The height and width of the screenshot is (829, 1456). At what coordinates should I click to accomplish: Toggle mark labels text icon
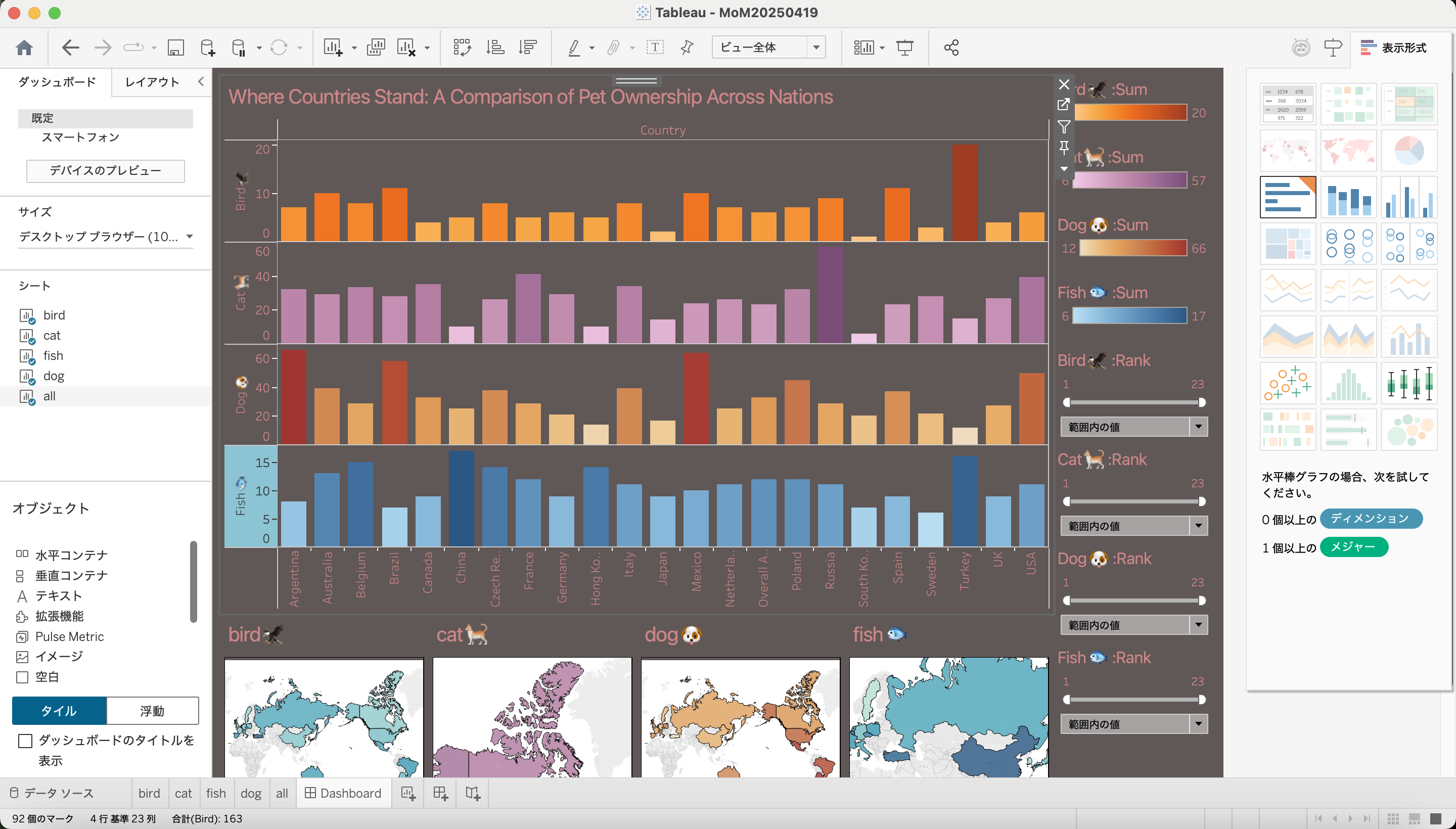click(655, 47)
